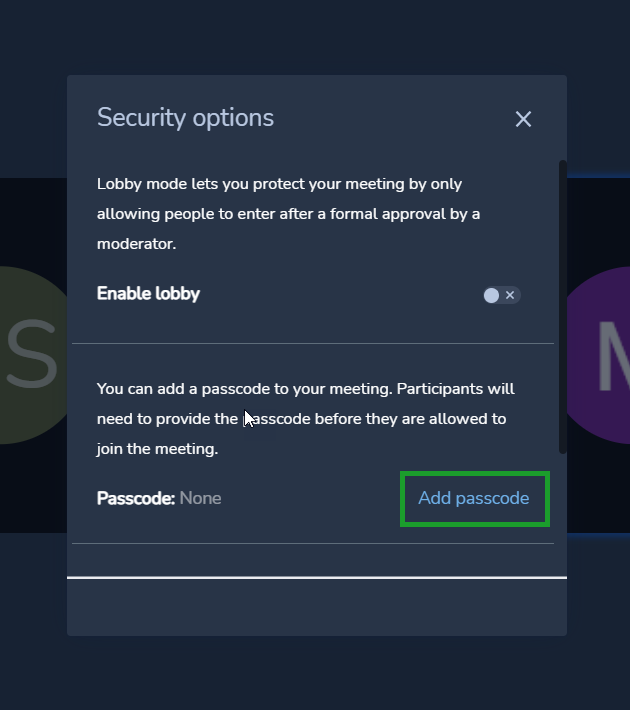
Task: Click the empty footer area of dialog
Action: tap(317, 607)
